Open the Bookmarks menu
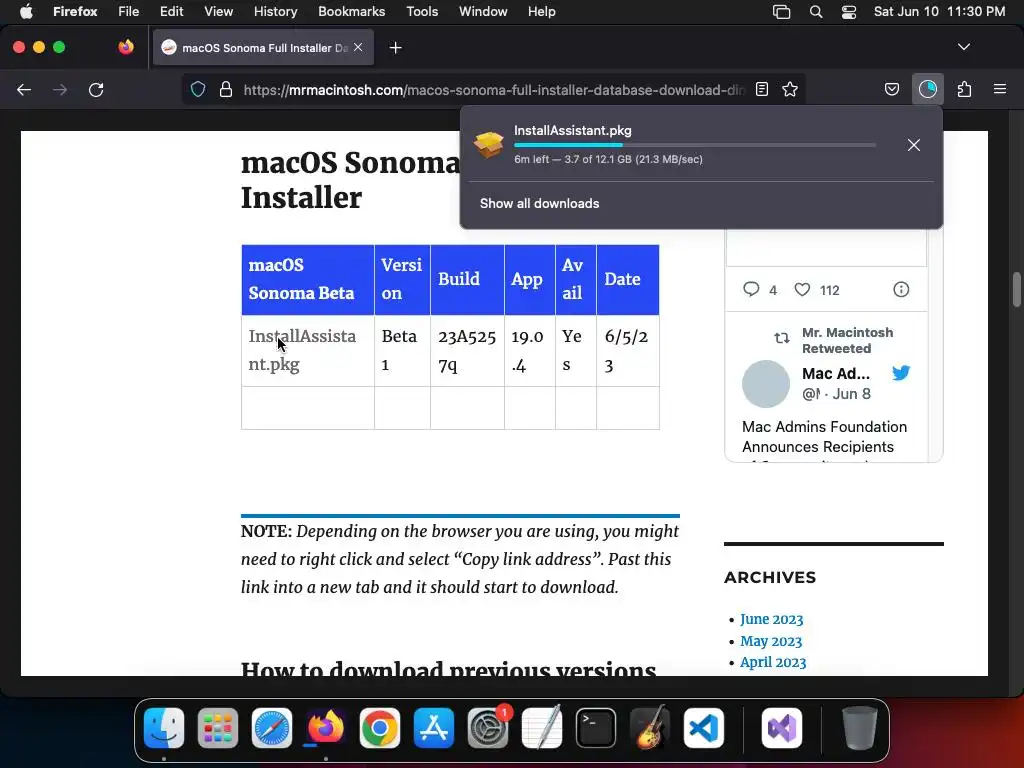The image size is (1024, 768). tap(351, 12)
